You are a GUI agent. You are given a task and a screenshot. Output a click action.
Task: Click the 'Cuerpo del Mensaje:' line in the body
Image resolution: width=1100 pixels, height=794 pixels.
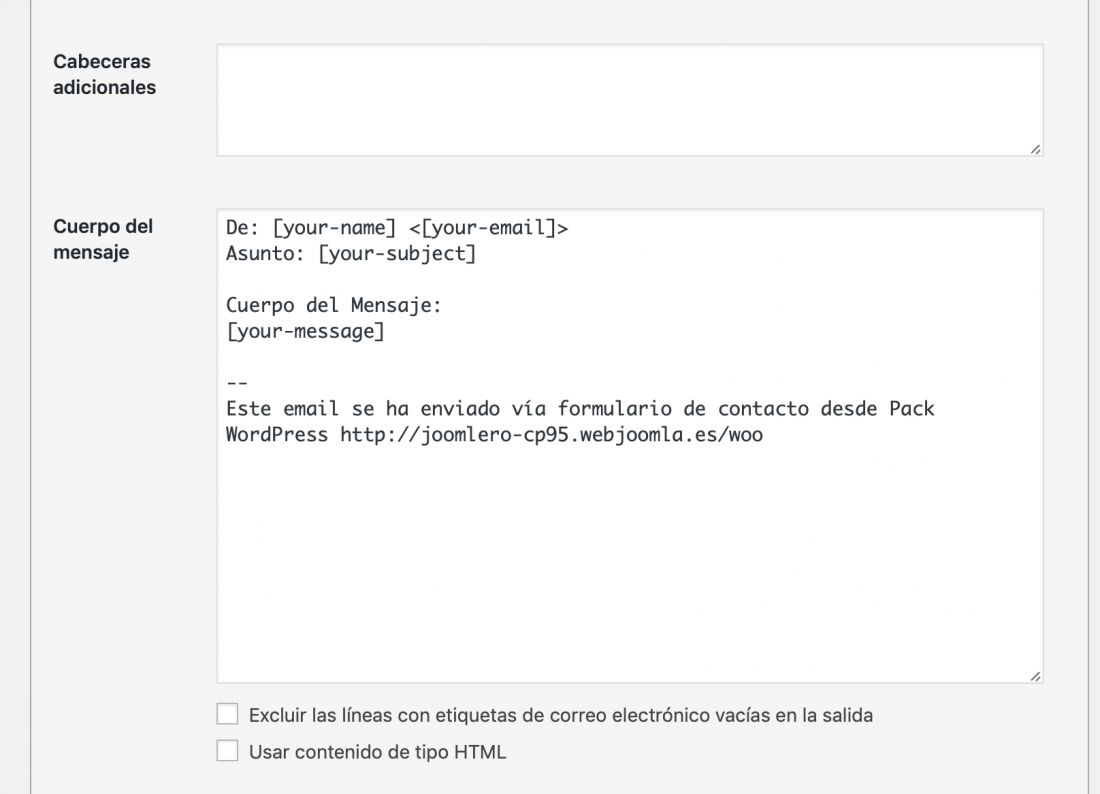tap(334, 305)
